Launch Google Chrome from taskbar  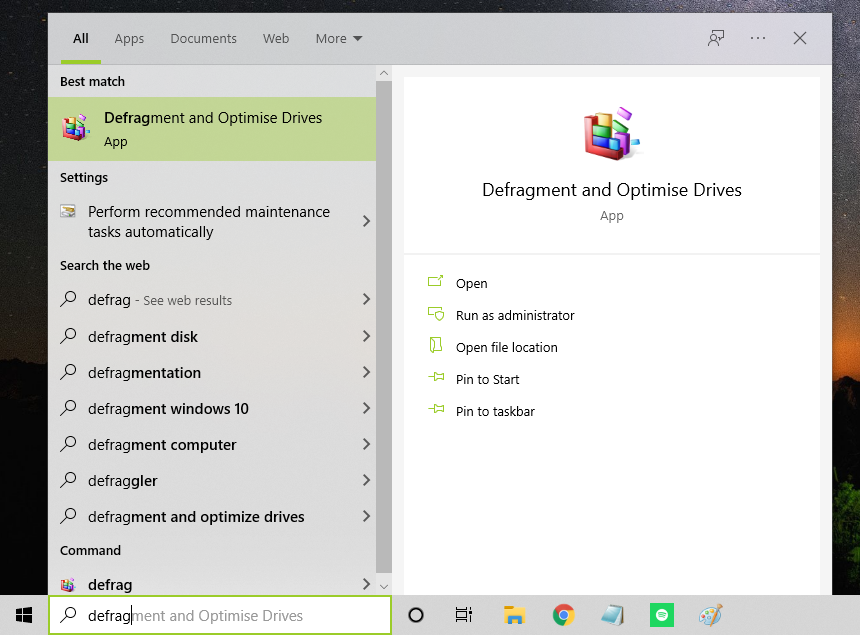[563, 615]
